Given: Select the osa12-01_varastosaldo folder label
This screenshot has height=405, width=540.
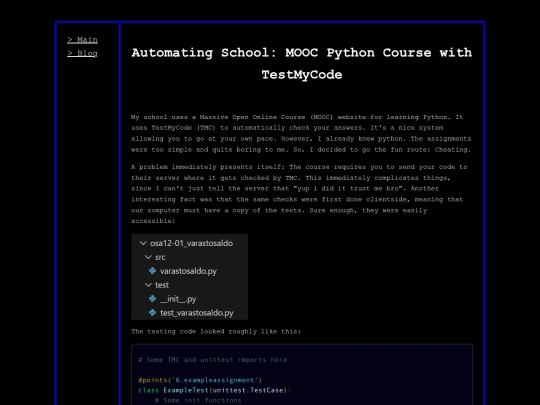Looking at the screenshot, I should click(191, 243).
